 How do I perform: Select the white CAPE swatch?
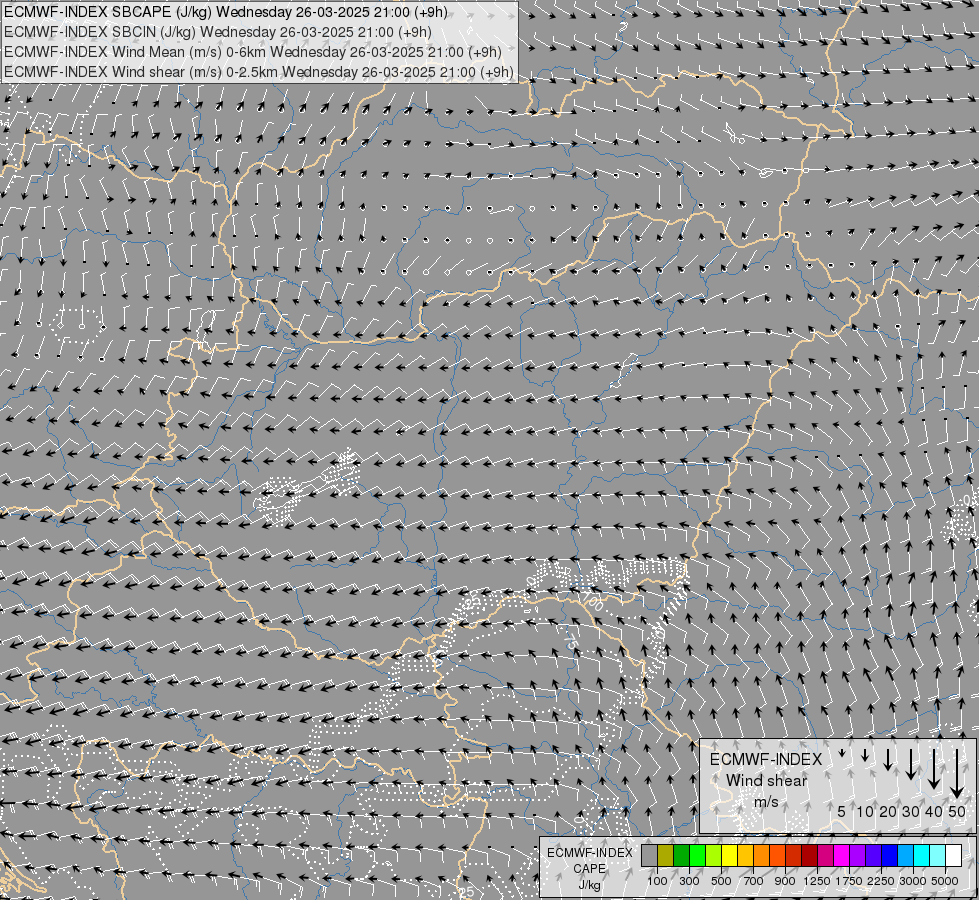(953, 855)
